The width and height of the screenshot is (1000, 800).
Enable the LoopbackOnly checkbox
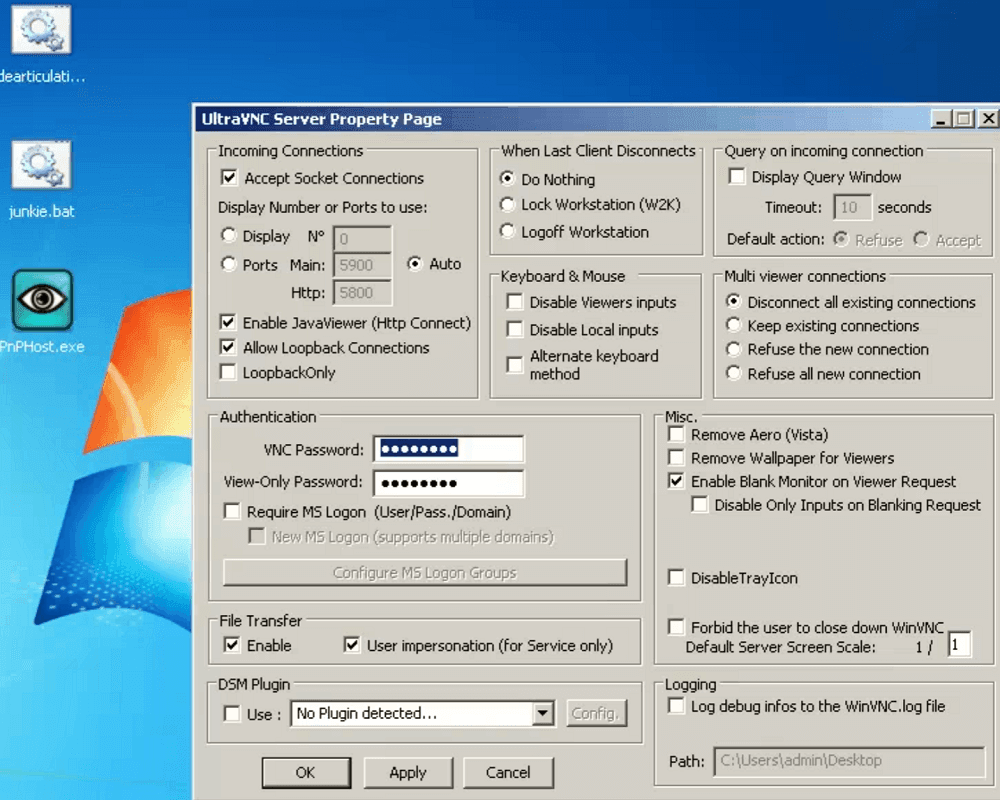click(x=229, y=373)
